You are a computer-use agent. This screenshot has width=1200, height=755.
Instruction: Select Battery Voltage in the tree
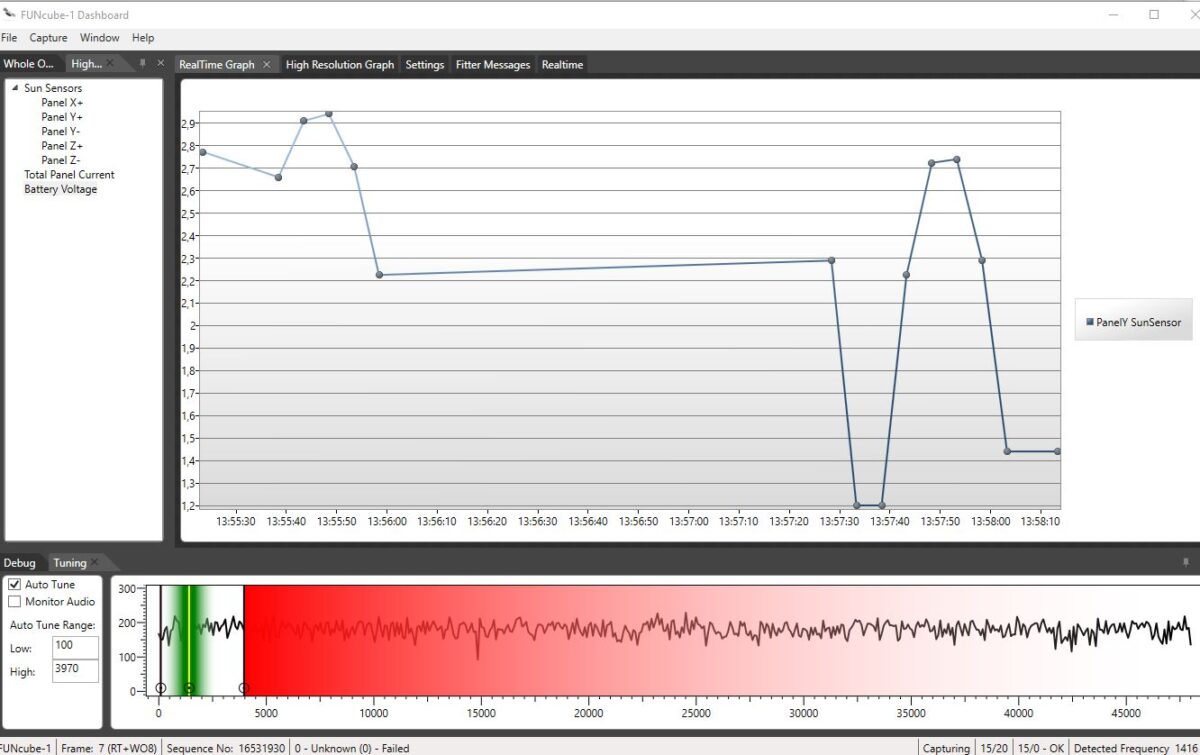[60, 189]
